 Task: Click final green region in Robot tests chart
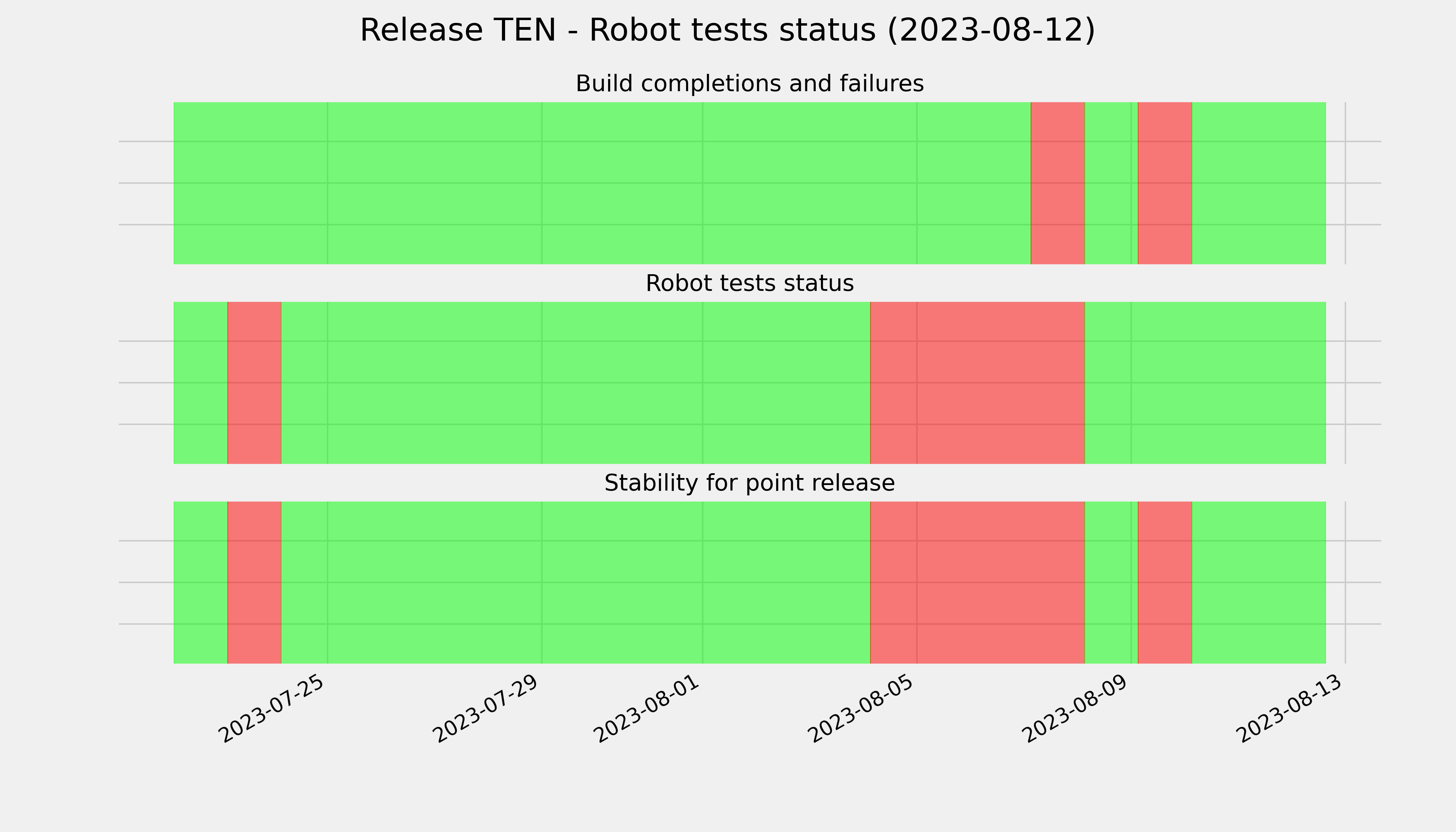coord(1205,383)
